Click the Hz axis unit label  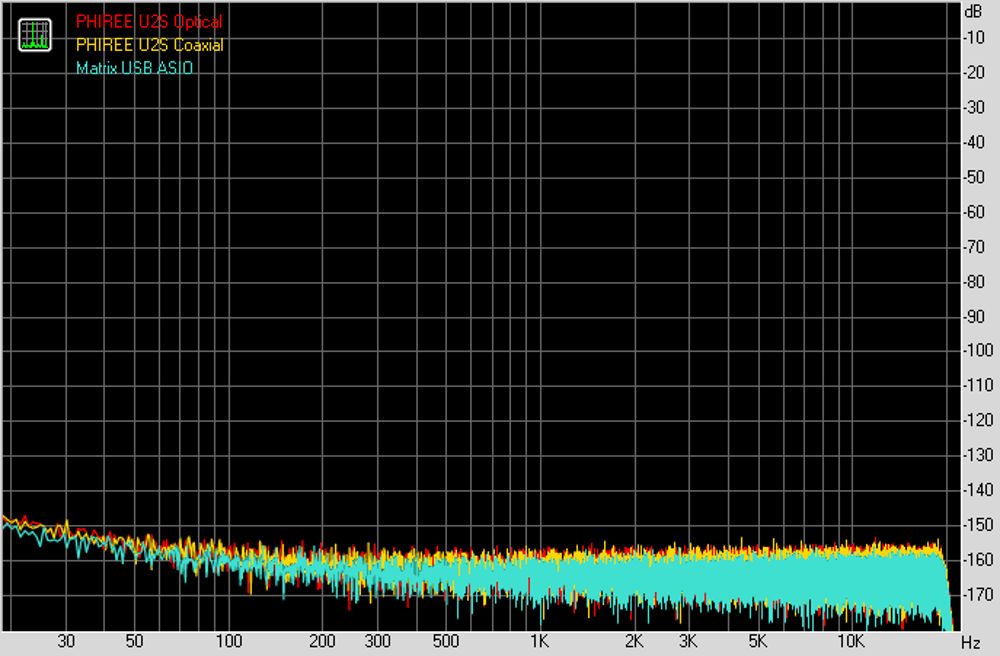coord(971,642)
